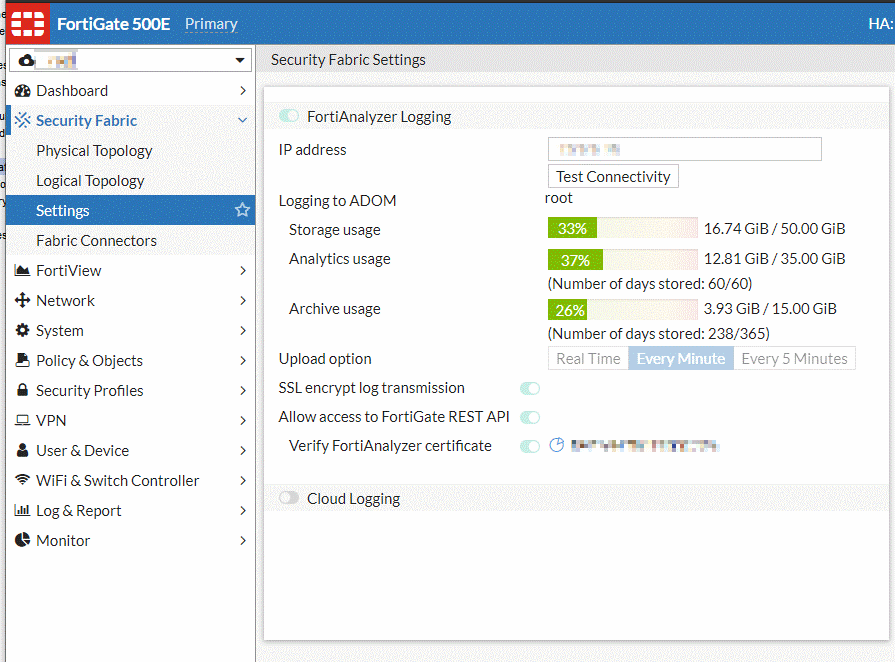Click the Policy & Objects icon
895x662 pixels.
coord(22,360)
